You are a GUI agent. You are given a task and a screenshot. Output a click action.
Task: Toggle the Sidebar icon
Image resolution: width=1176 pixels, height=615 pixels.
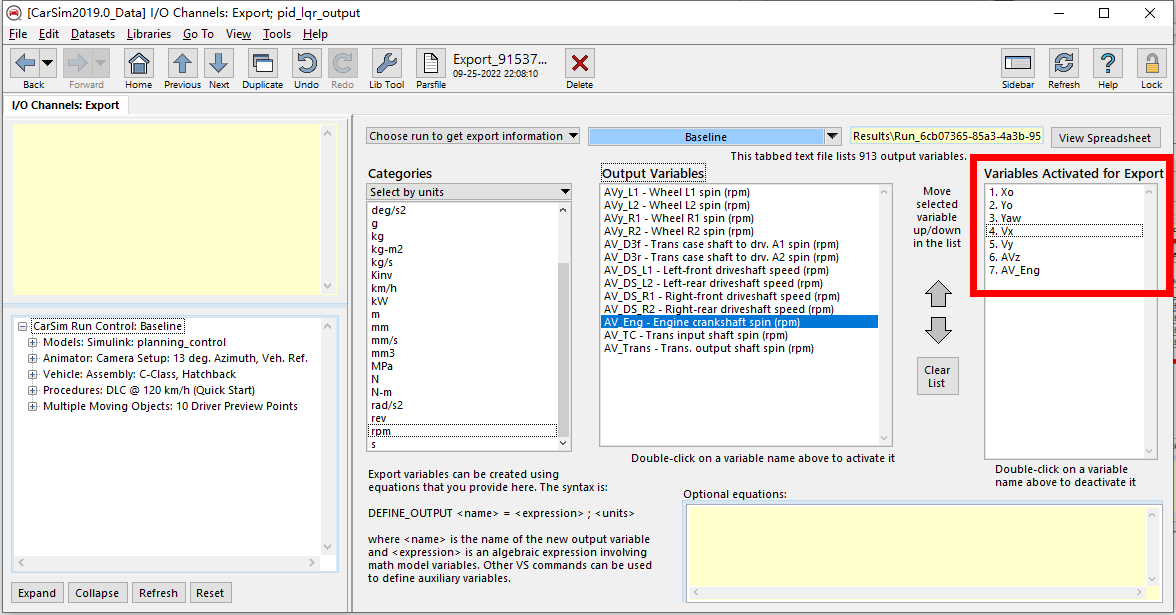(x=1018, y=63)
